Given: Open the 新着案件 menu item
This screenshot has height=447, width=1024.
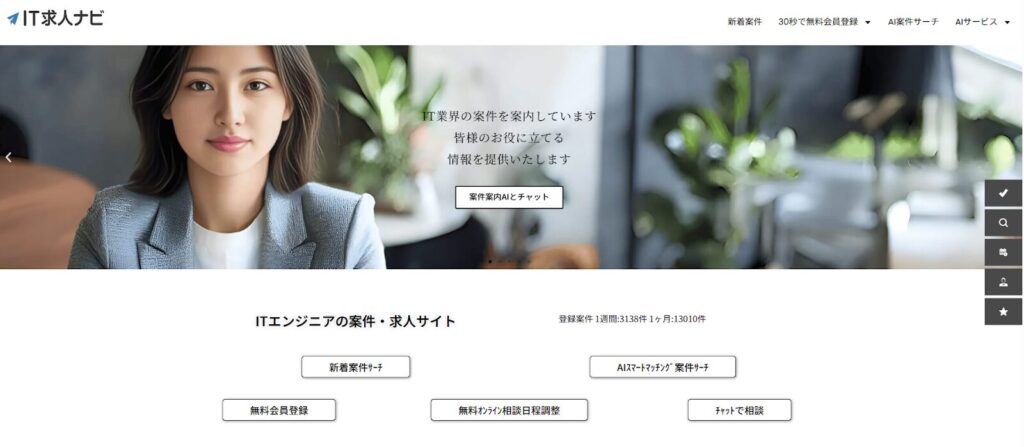Looking at the screenshot, I should click(x=744, y=22).
